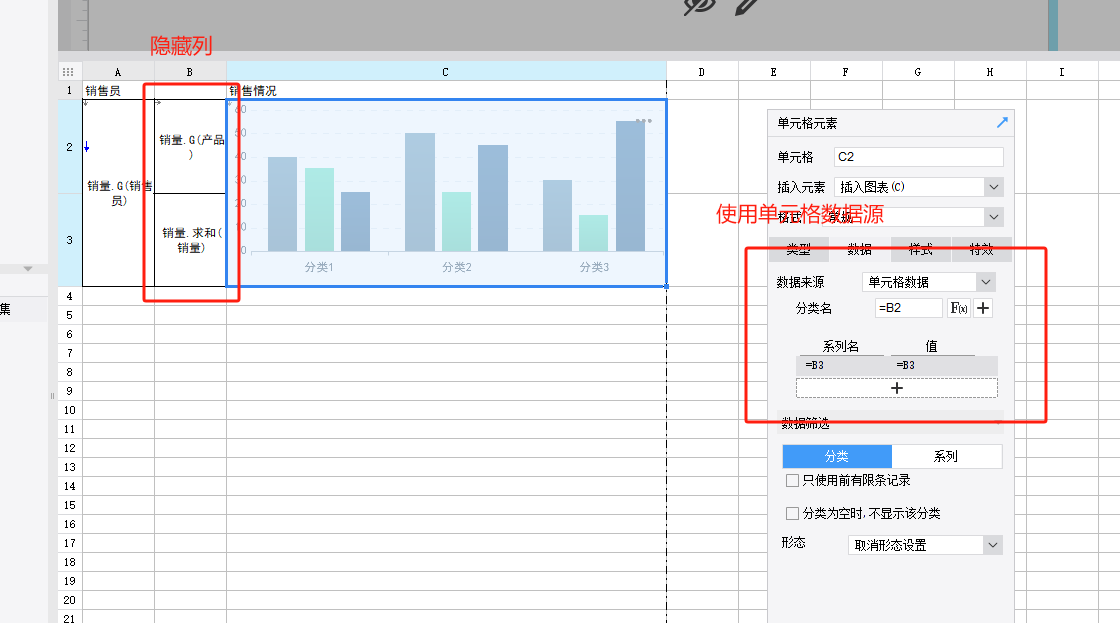Viewport: 1120px width, 623px height.
Task: Click cell C1 销售情况
Action: pyautogui.click(x=446, y=91)
